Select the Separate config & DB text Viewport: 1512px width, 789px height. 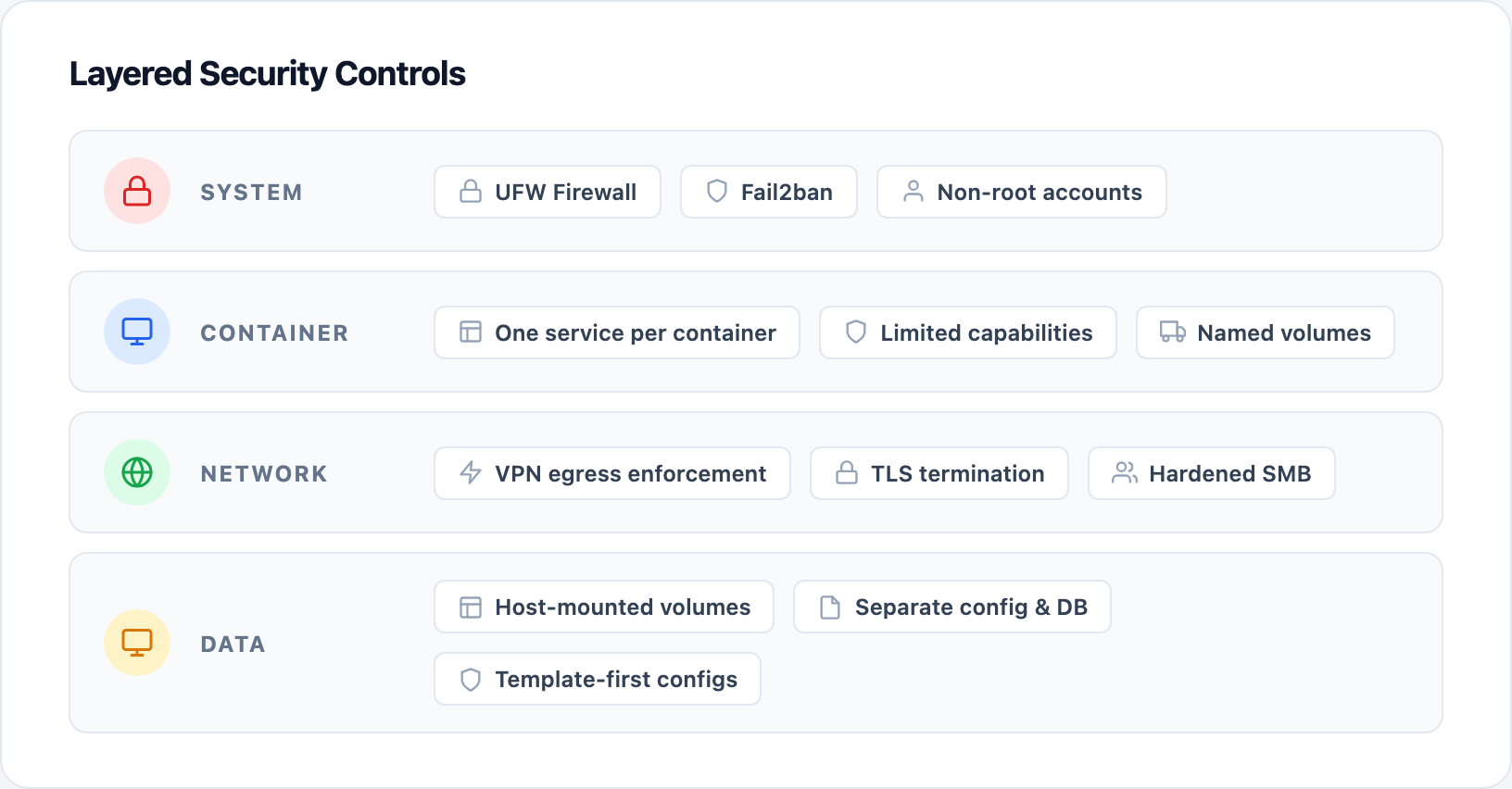tap(971, 607)
